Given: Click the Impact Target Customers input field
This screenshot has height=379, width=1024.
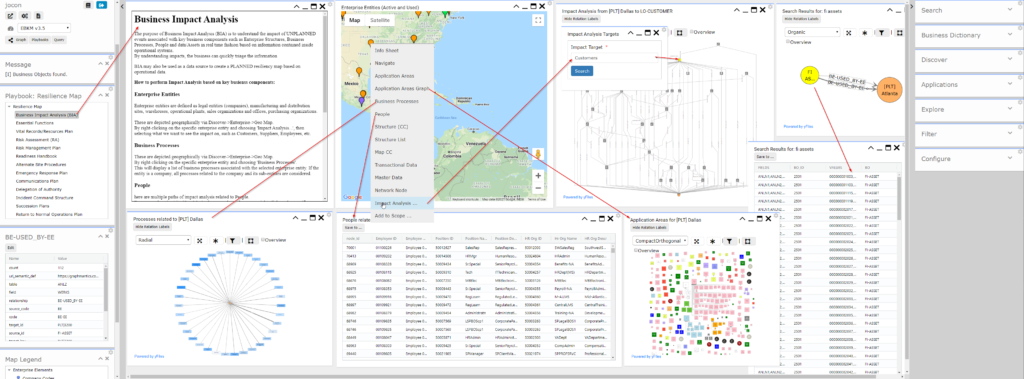Looking at the screenshot, I should pos(615,58).
